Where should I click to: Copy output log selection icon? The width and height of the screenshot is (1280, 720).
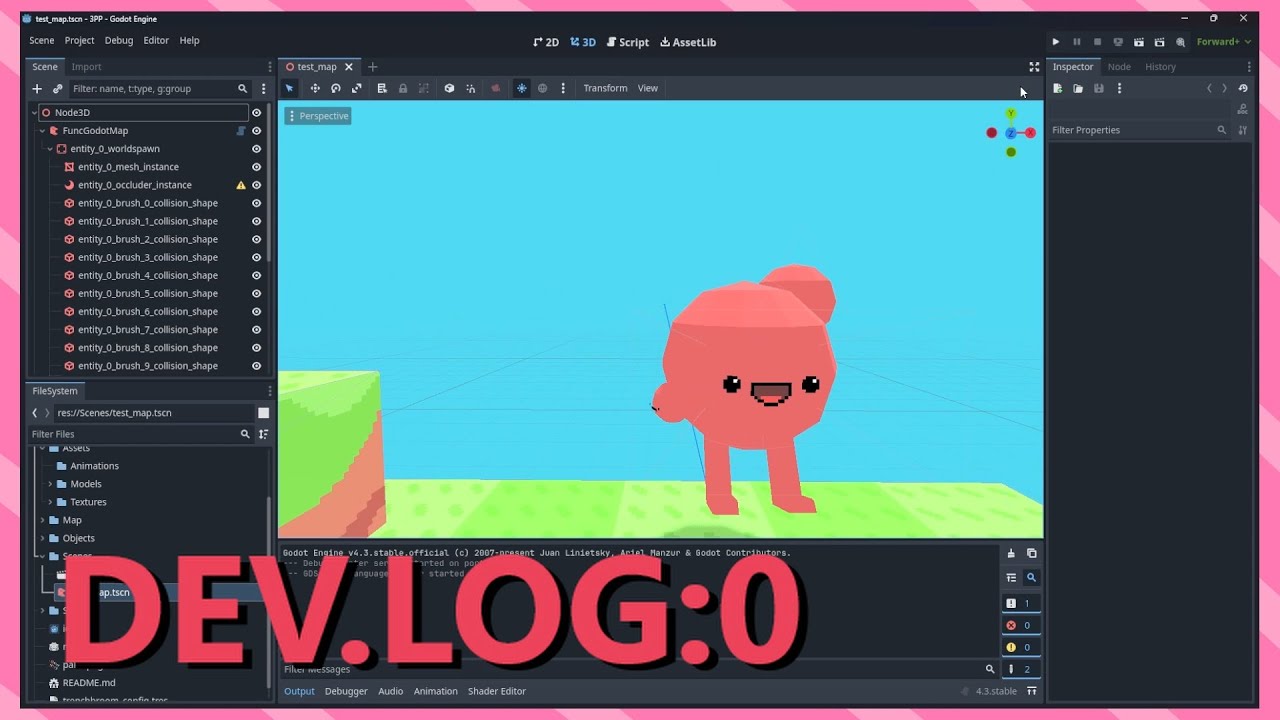[1032, 553]
